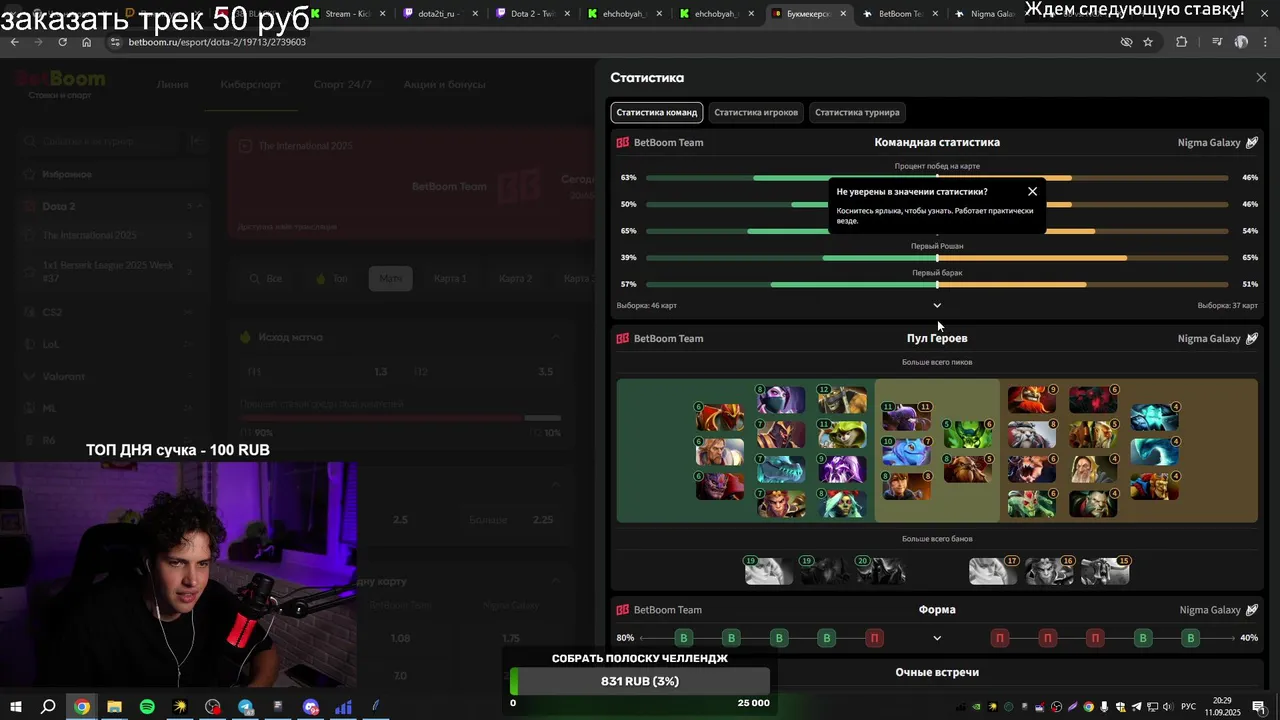
Task: Select shared hero portrait showing 11 and 11
Action: (906, 417)
